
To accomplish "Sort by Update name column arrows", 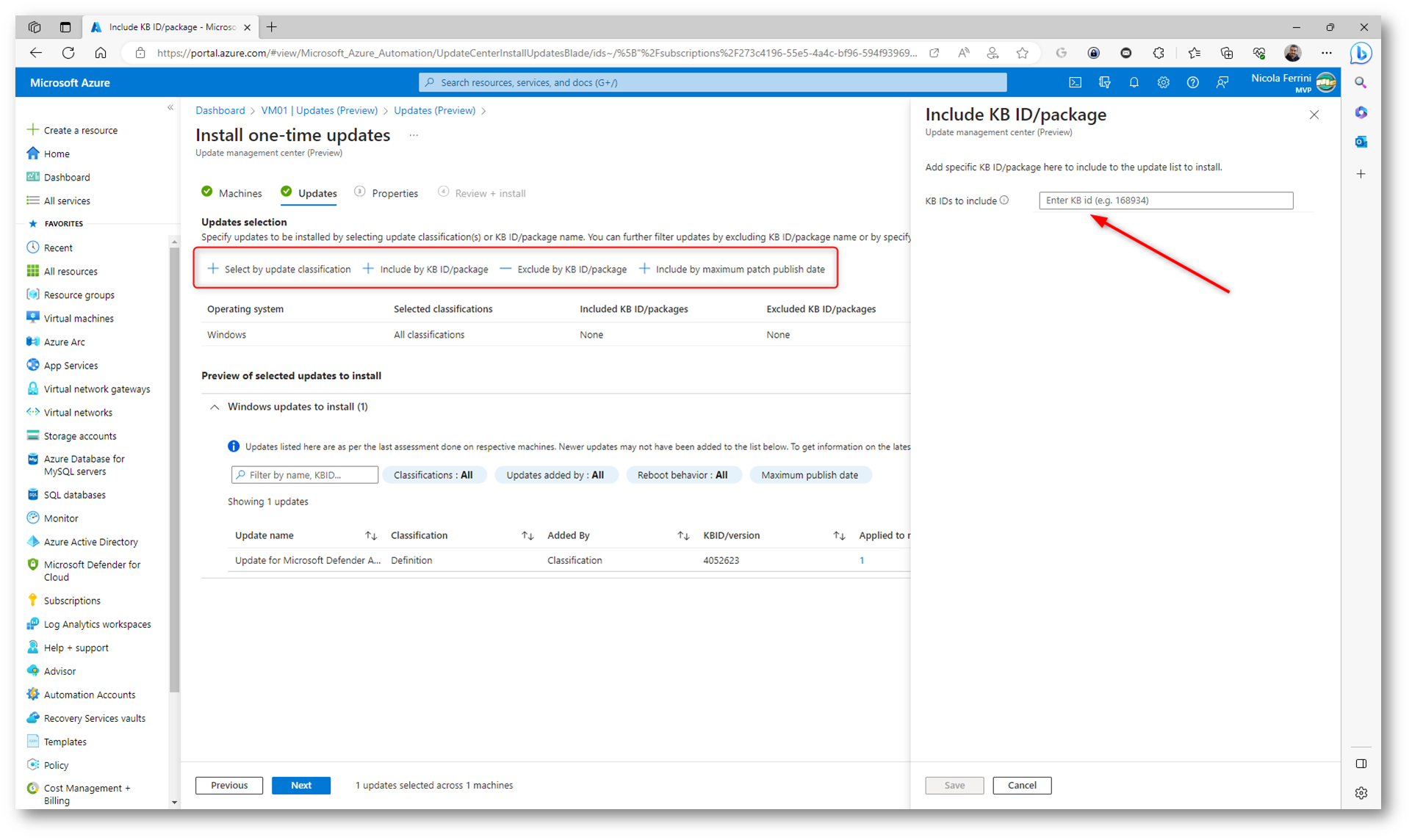I will 371,536.
